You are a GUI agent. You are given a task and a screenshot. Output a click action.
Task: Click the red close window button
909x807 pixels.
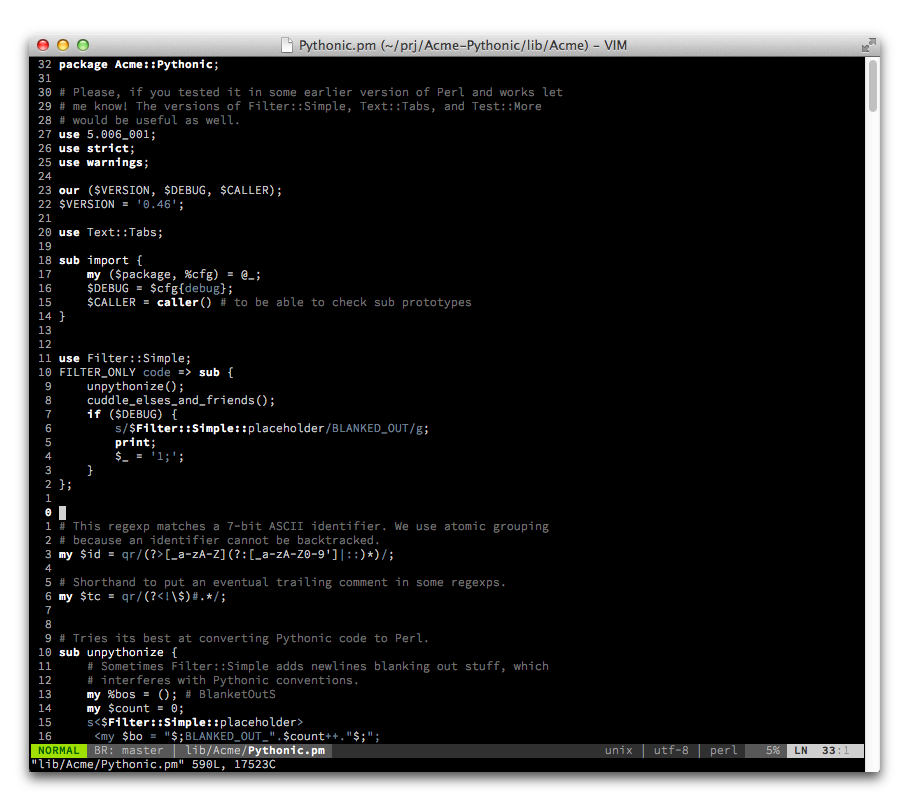pos(43,45)
